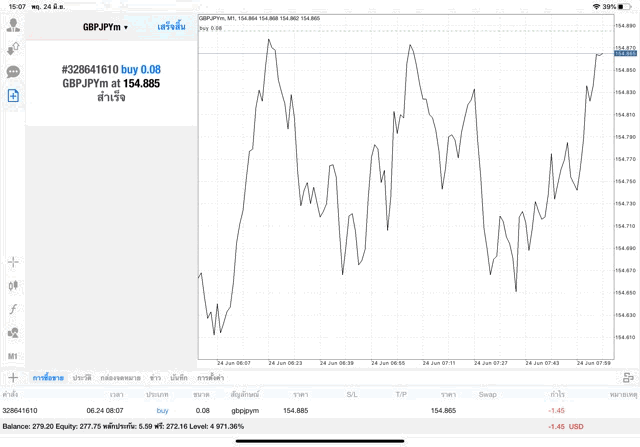Image resolution: width=640 pixels, height=447 pixels.
Task: Click the #328641610 buy 0.08 confirmation text
Action: [111, 69]
